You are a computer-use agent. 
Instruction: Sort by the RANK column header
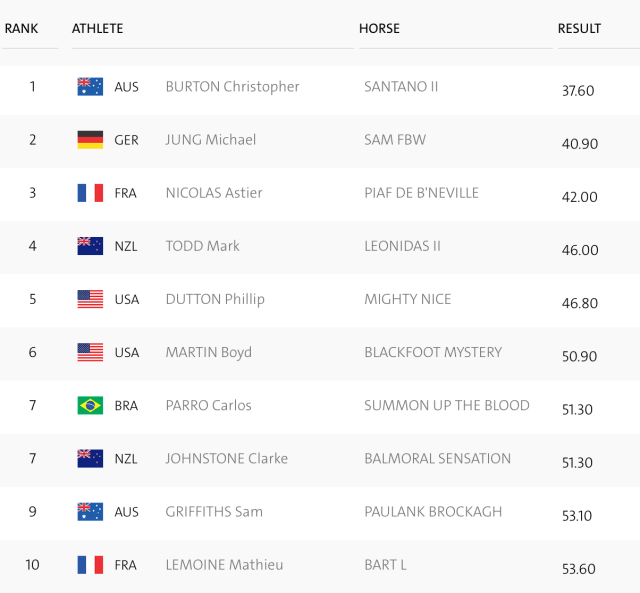click(x=21, y=29)
